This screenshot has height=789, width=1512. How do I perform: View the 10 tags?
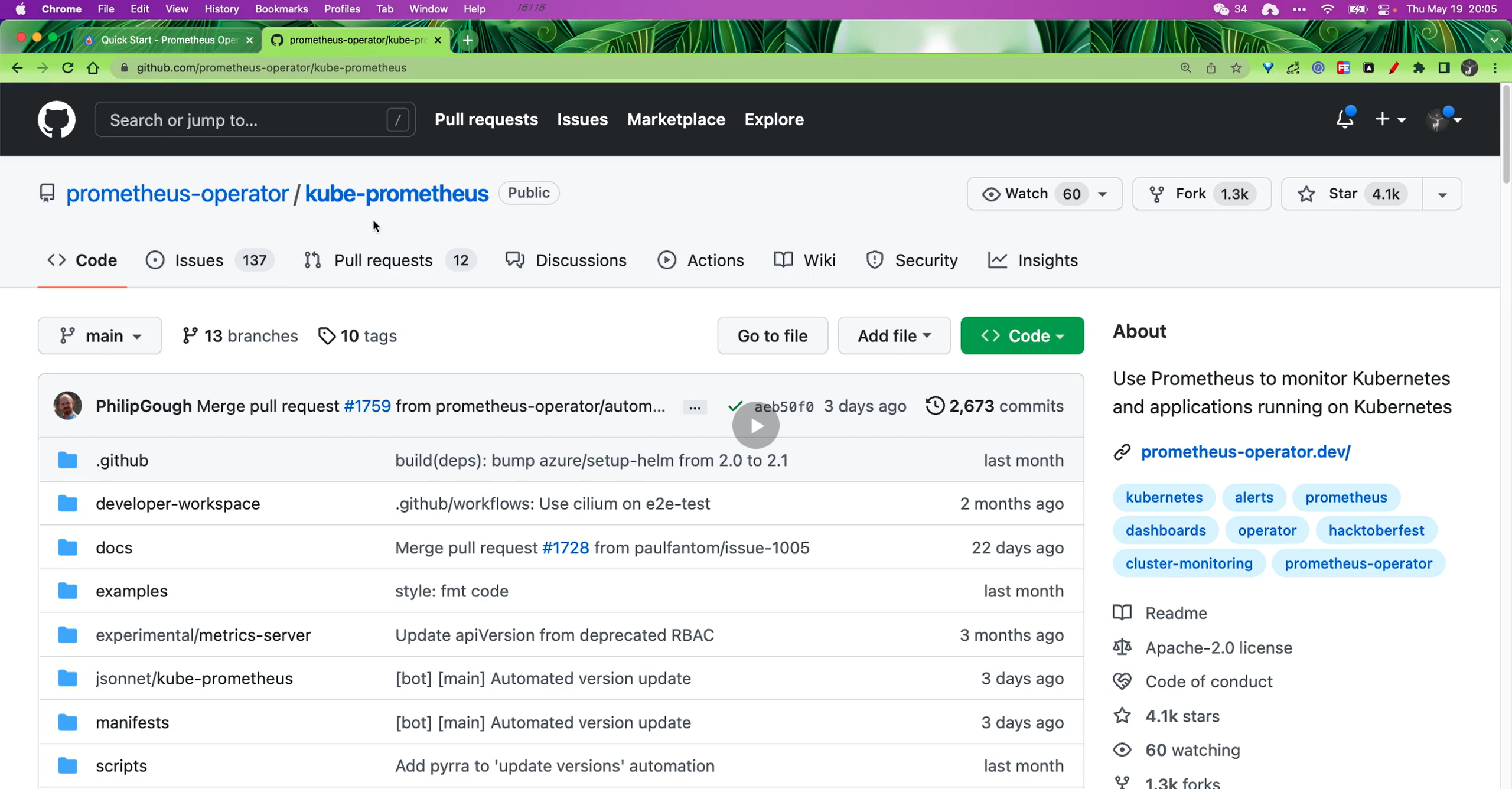click(357, 335)
